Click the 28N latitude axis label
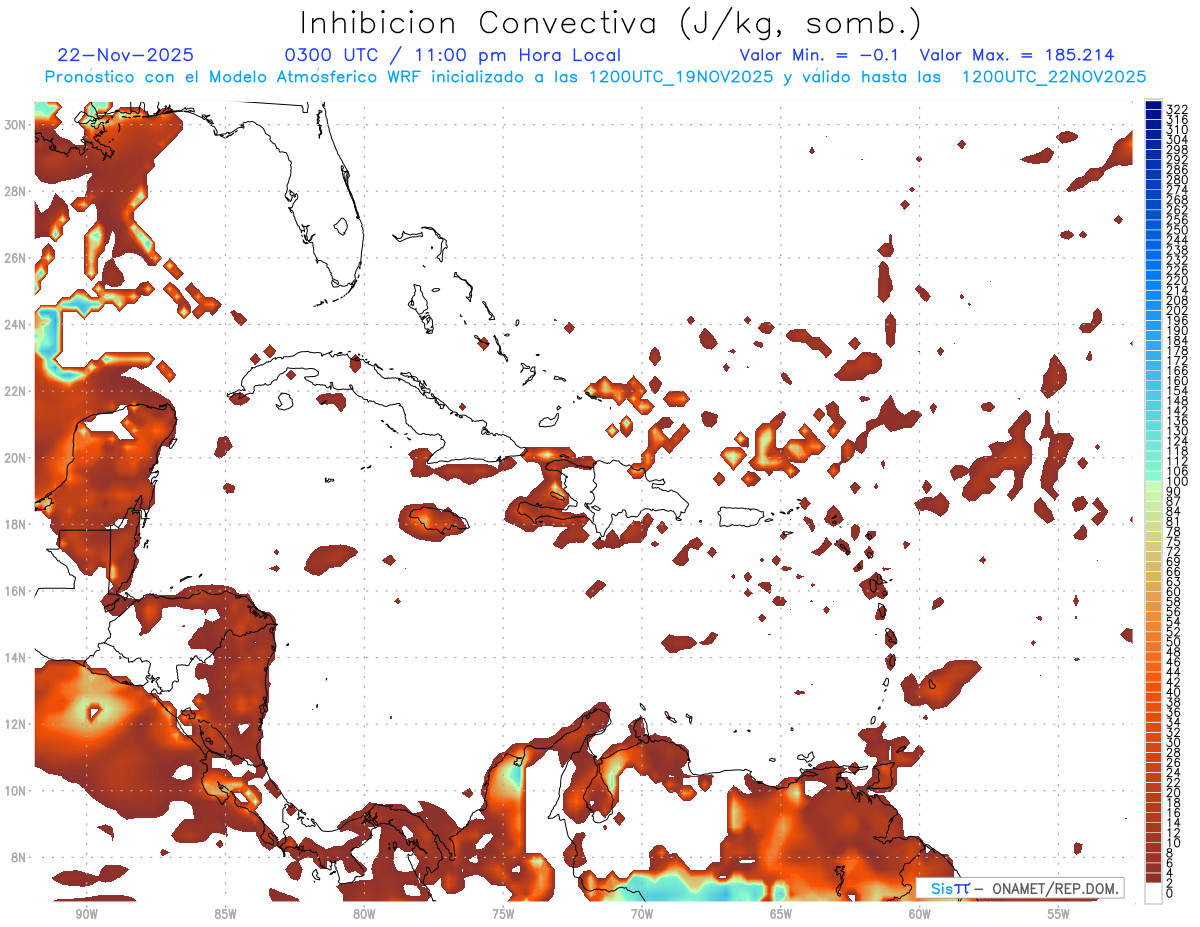The width and height of the screenshot is (1200, 927). coord(15,190)
